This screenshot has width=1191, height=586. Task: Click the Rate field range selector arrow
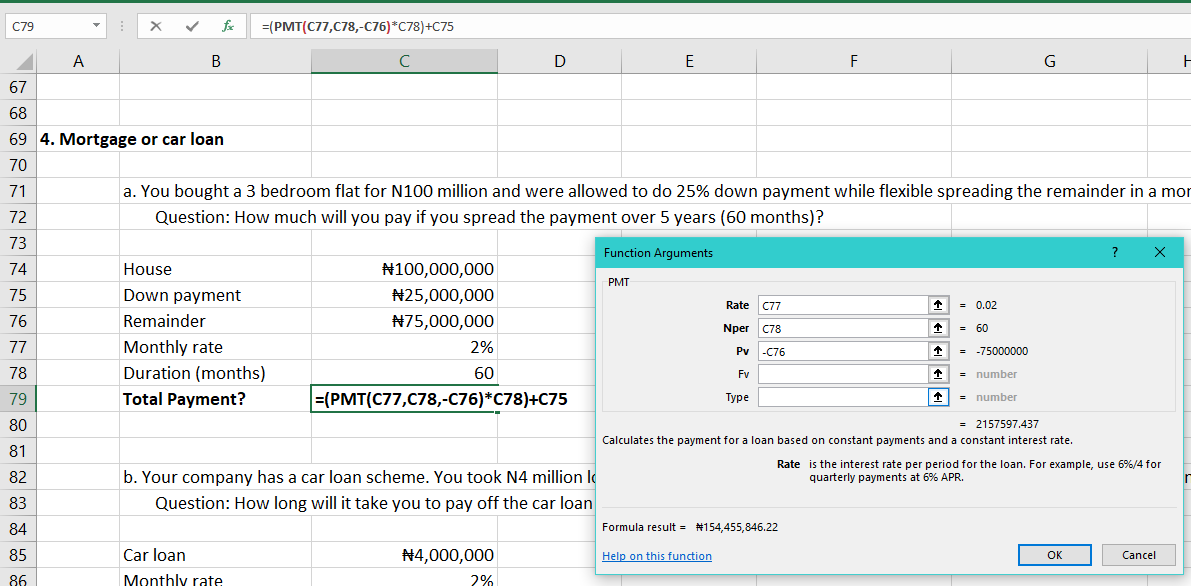(938, 305)
